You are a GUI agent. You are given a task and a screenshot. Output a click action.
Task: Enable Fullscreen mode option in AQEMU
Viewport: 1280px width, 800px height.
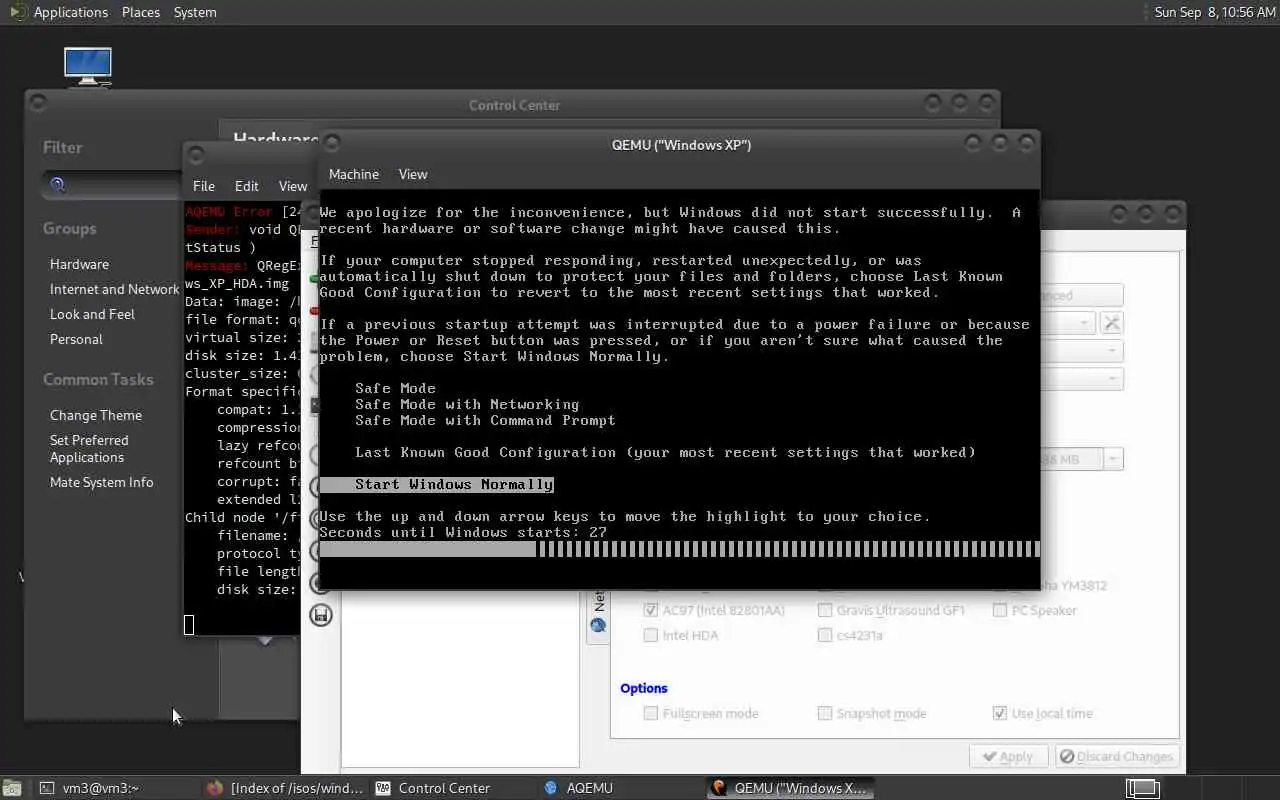click(x=652, y=713)
